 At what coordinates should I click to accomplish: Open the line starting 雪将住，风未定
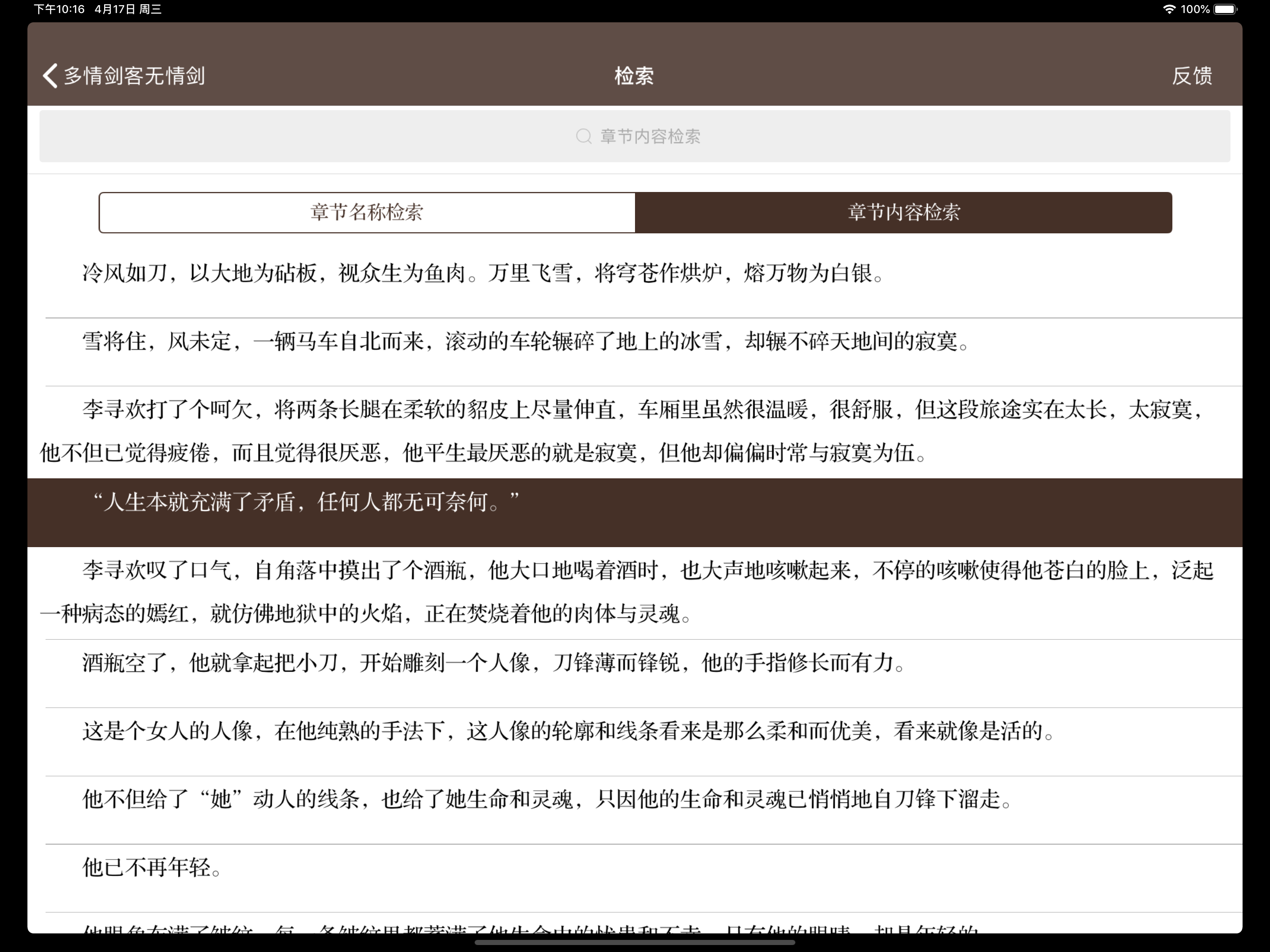635,352
